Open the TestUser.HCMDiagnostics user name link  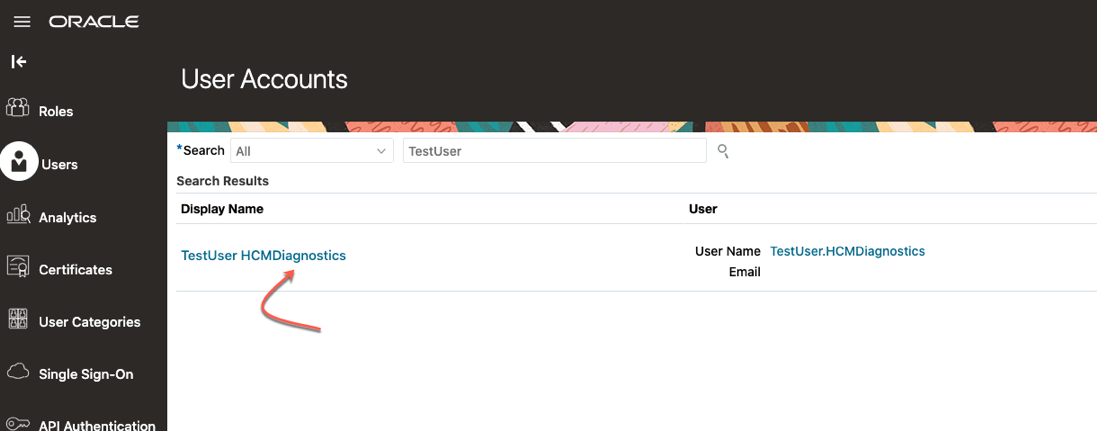coord(847,251)
